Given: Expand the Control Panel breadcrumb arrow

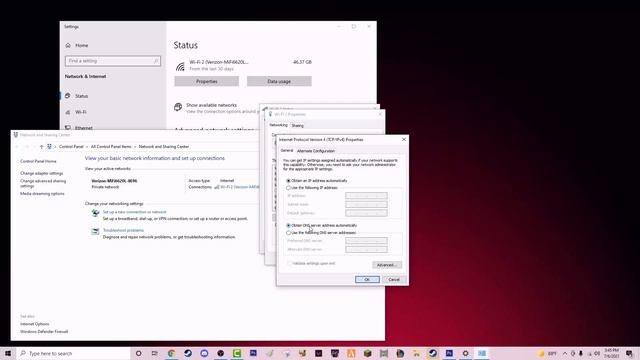Looking at the screenshot, I should 87,147.
